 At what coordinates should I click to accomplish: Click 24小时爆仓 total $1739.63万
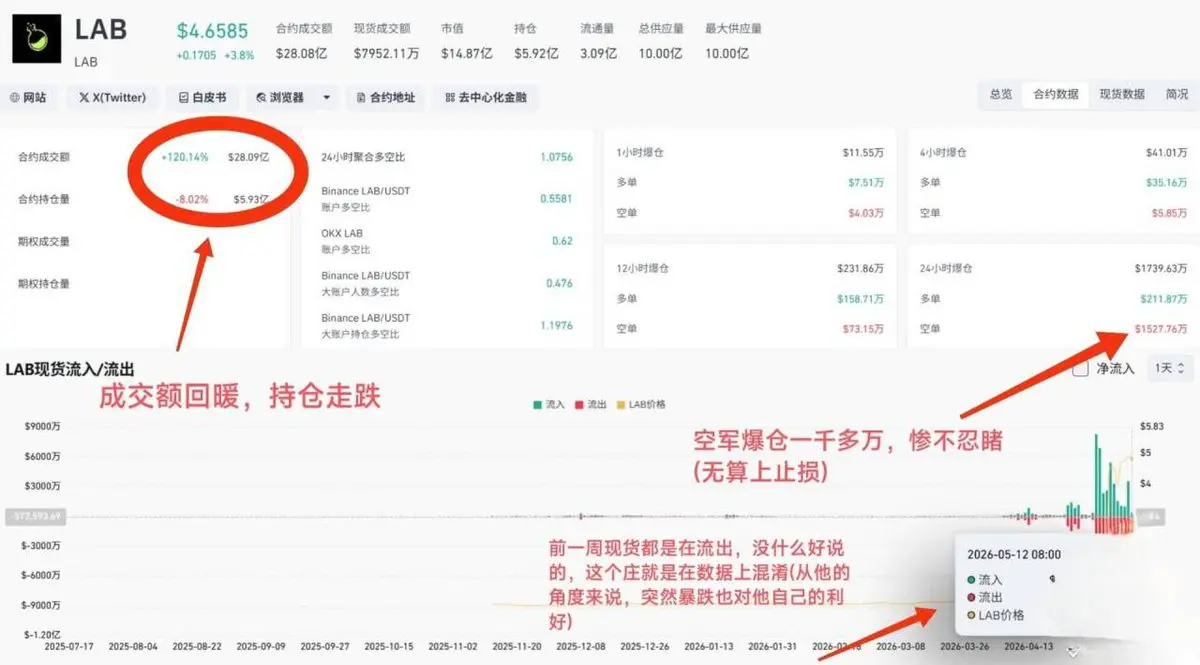(1161, 269)
